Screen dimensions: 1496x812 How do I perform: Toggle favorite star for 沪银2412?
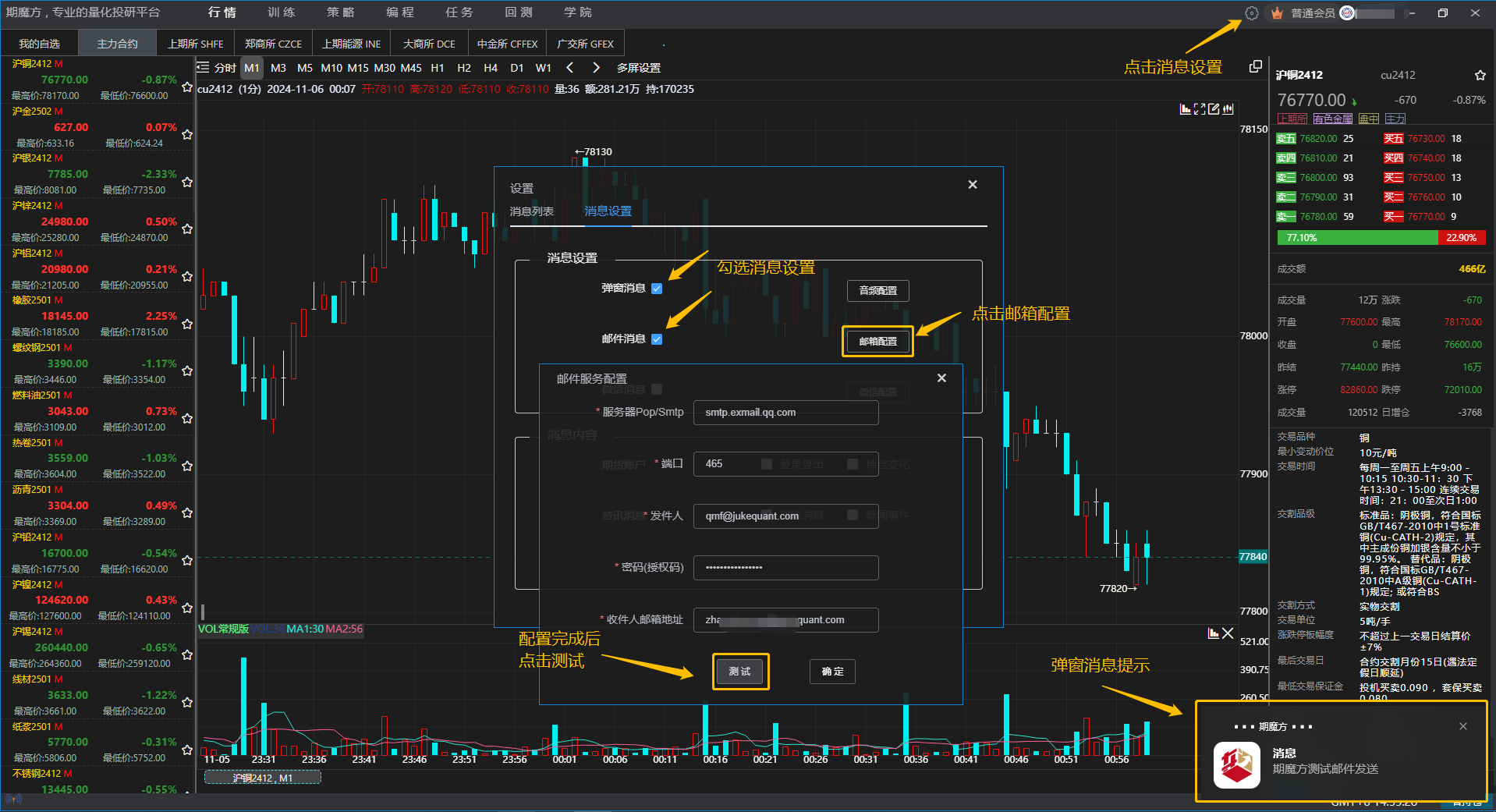187,182
